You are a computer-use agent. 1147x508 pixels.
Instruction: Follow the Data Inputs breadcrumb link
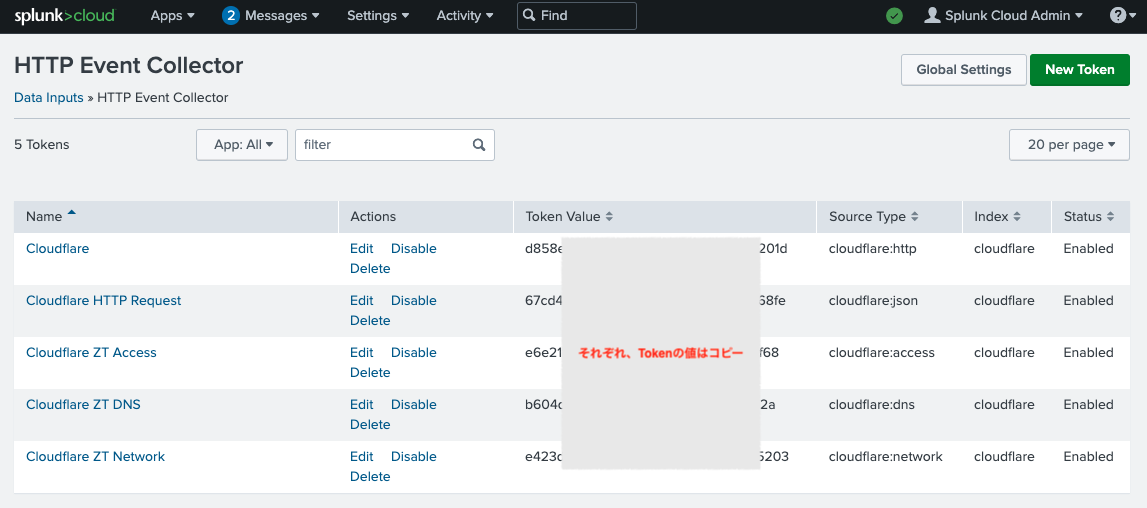coord(49,97)
